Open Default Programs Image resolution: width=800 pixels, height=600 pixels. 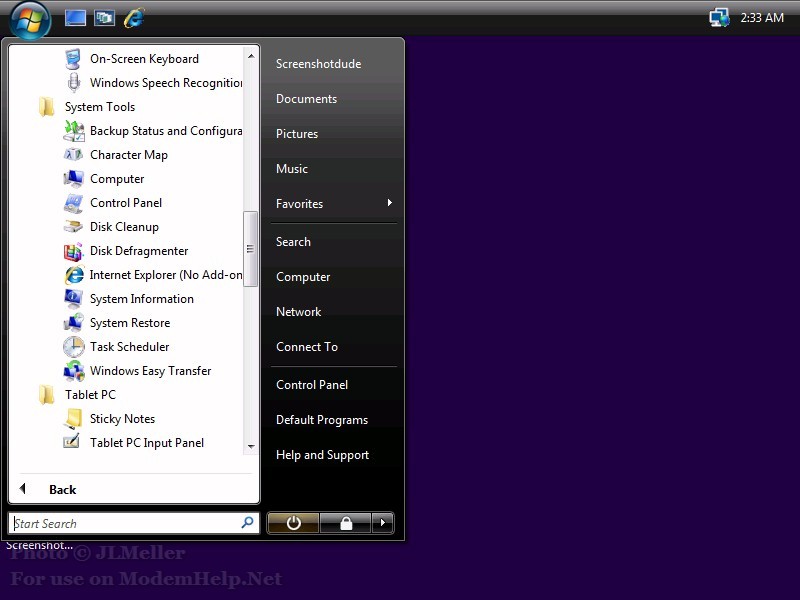tap(322, 420)
